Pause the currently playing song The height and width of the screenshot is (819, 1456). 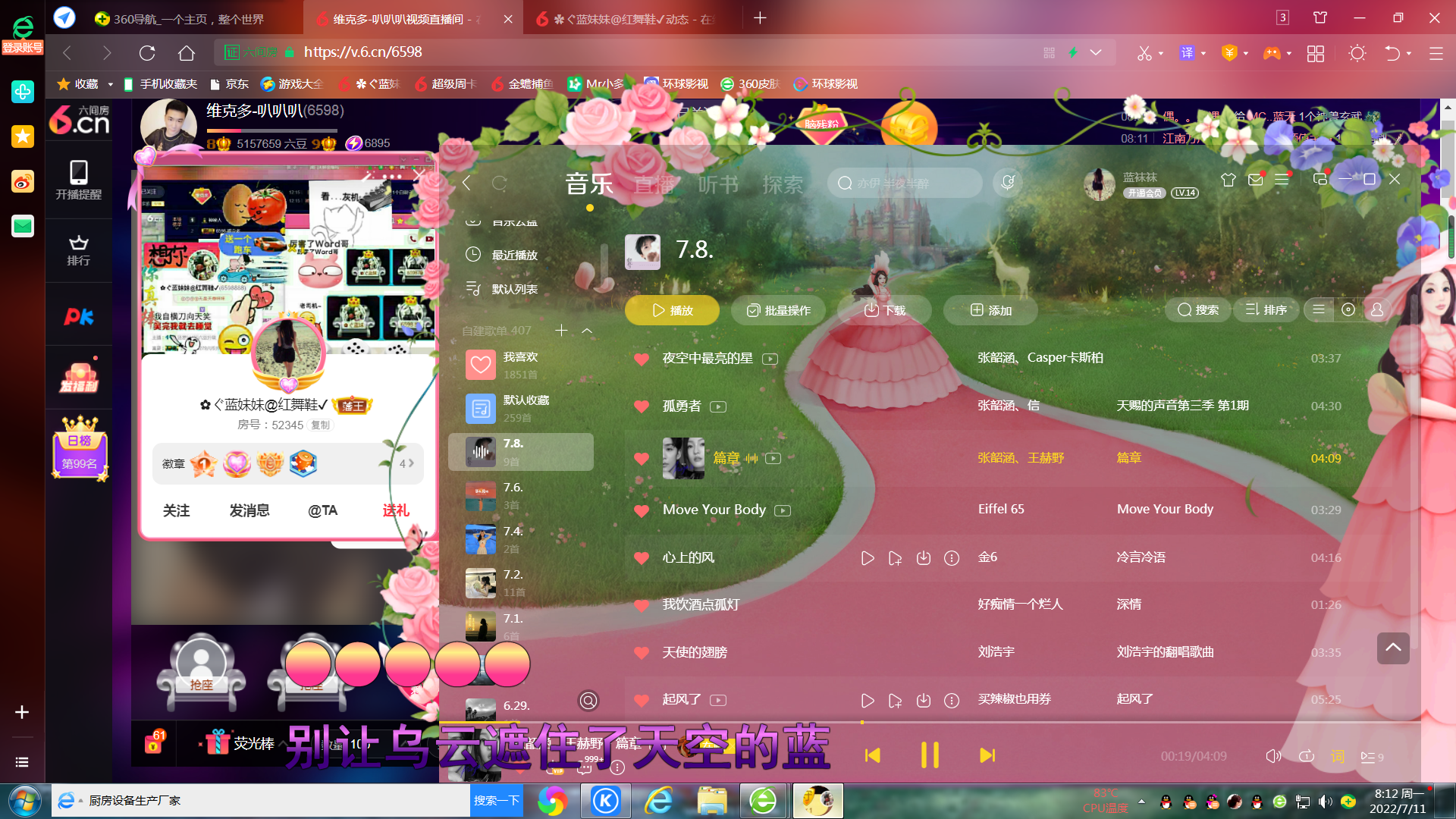coord(930,755)
